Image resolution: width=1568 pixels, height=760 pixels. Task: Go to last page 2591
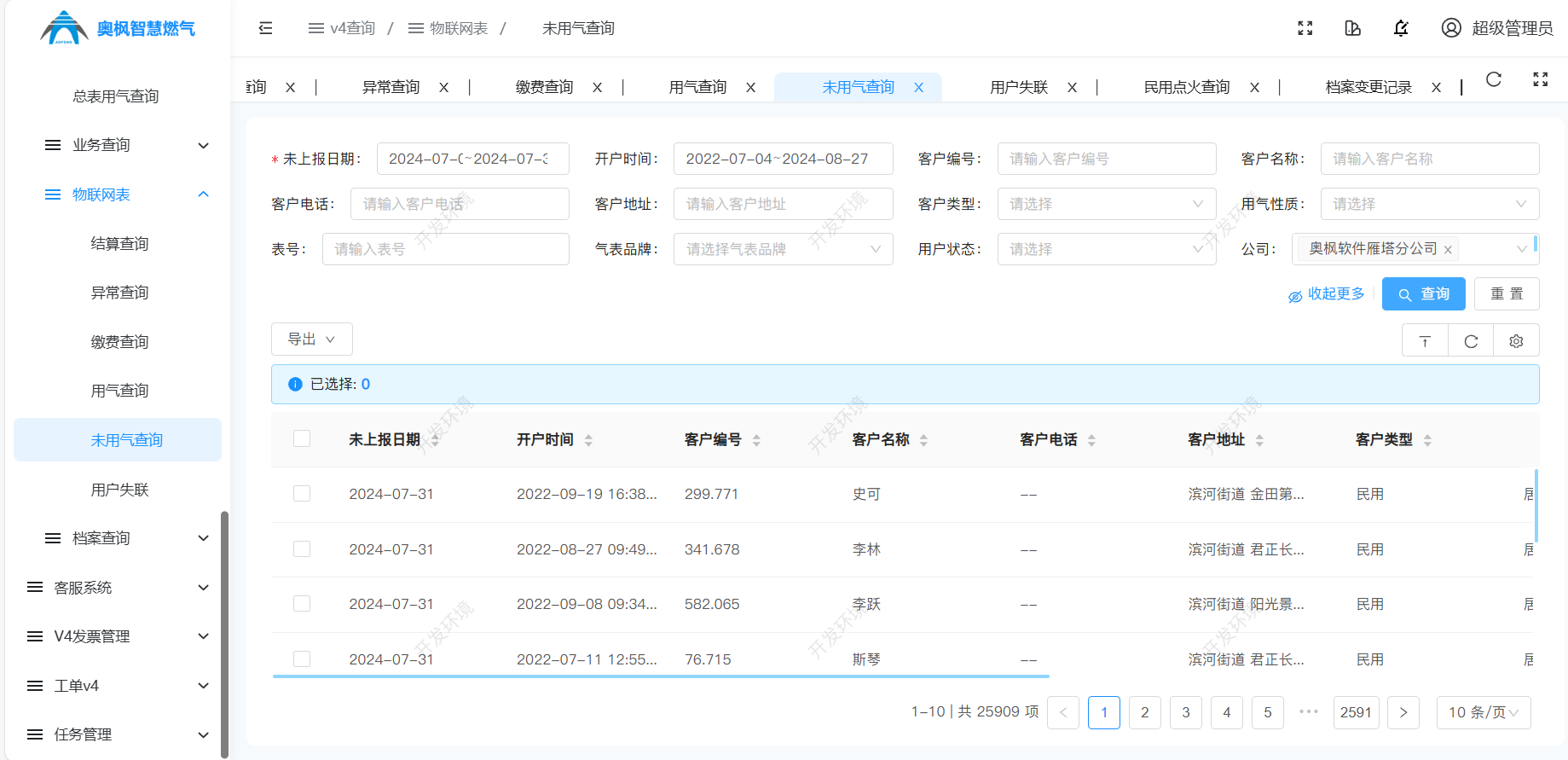[x=1356, y=712]
